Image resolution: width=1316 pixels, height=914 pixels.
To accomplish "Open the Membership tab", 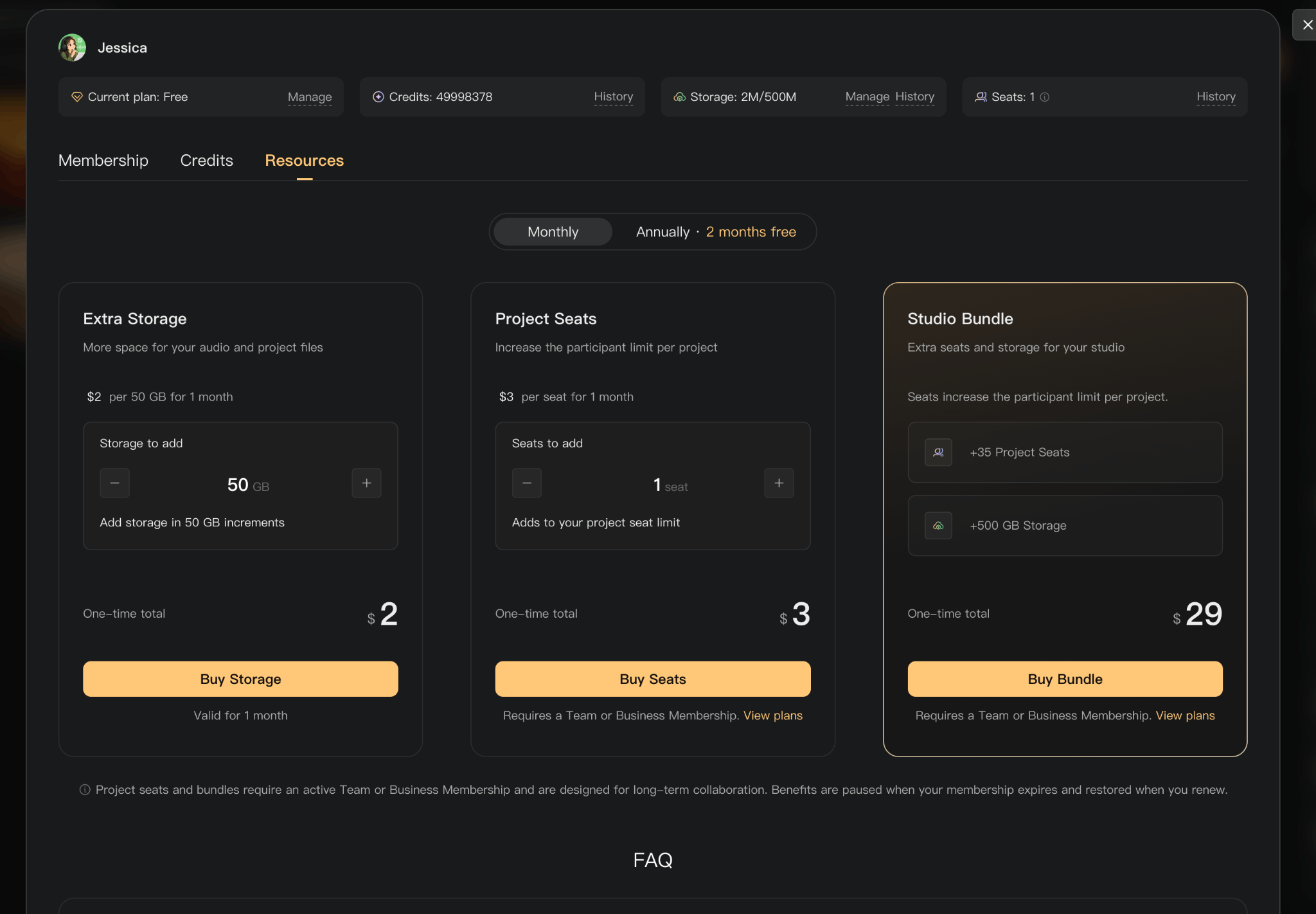I will point(103,161).
